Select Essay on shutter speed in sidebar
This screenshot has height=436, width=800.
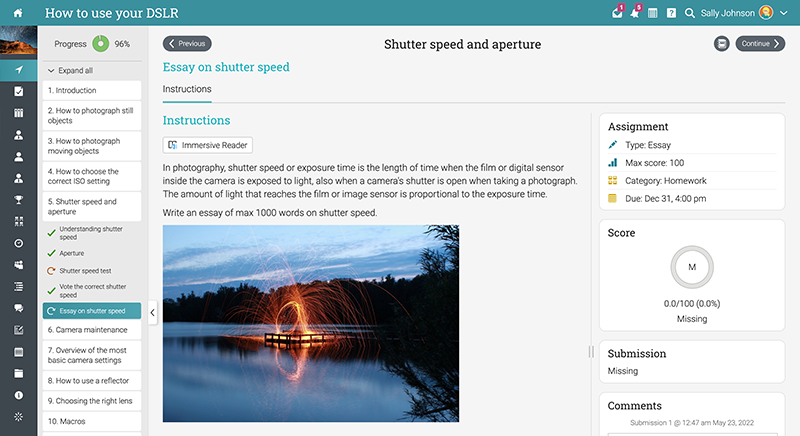tap(92, 311)
